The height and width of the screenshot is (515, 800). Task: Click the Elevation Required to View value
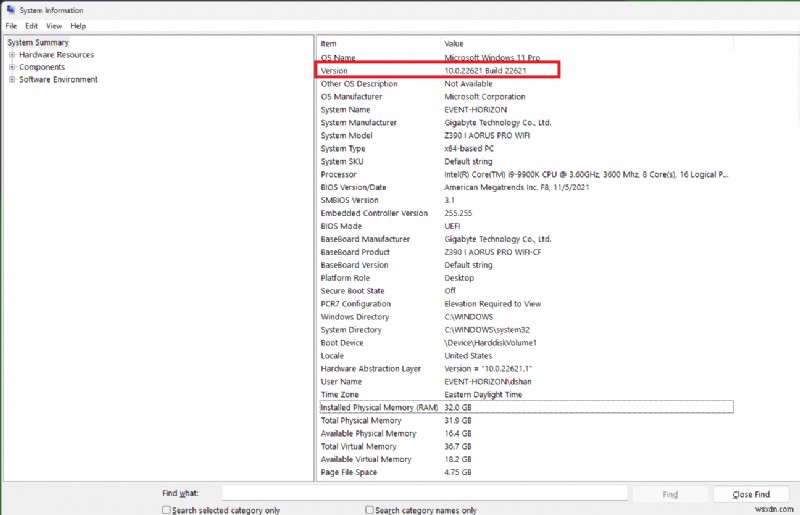pyautogui.click(x=492, y=304)
